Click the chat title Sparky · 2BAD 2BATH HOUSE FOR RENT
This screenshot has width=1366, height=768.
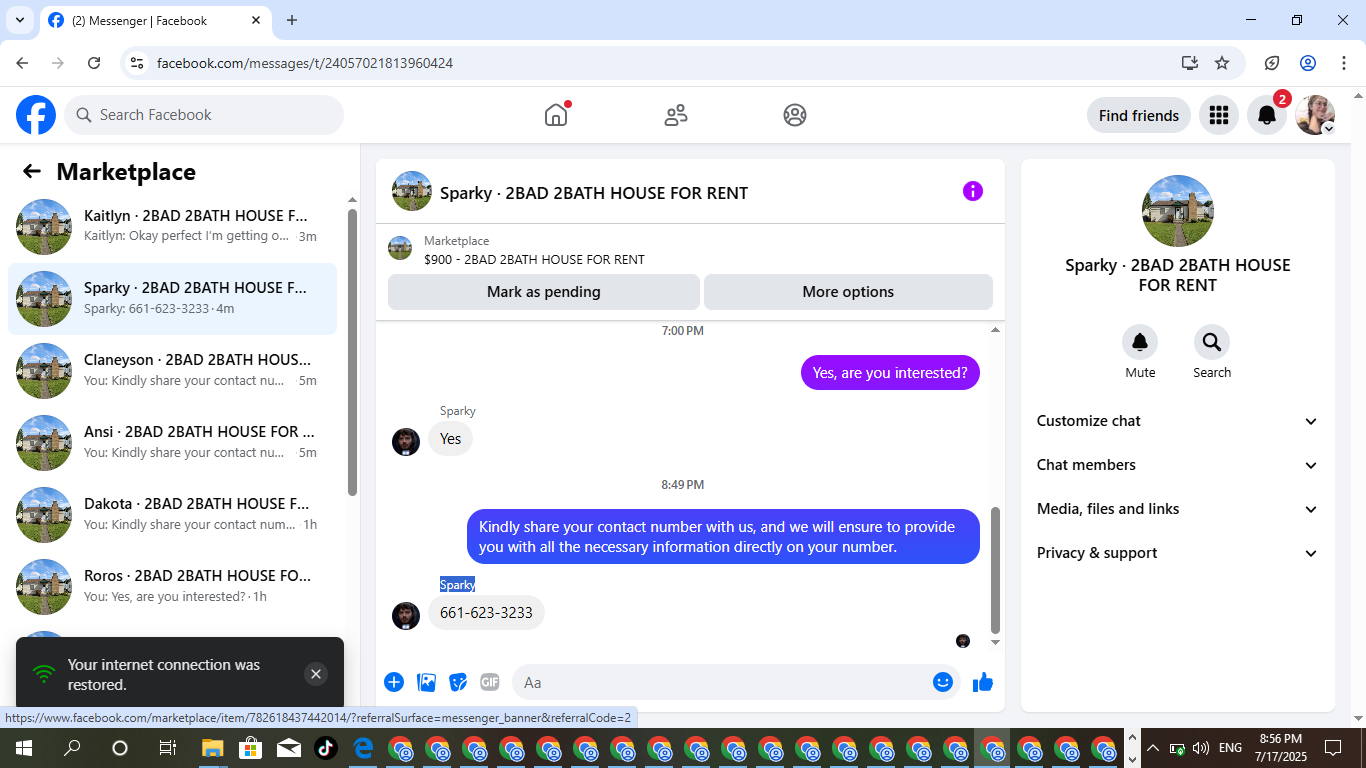click(x=594, y=193)
